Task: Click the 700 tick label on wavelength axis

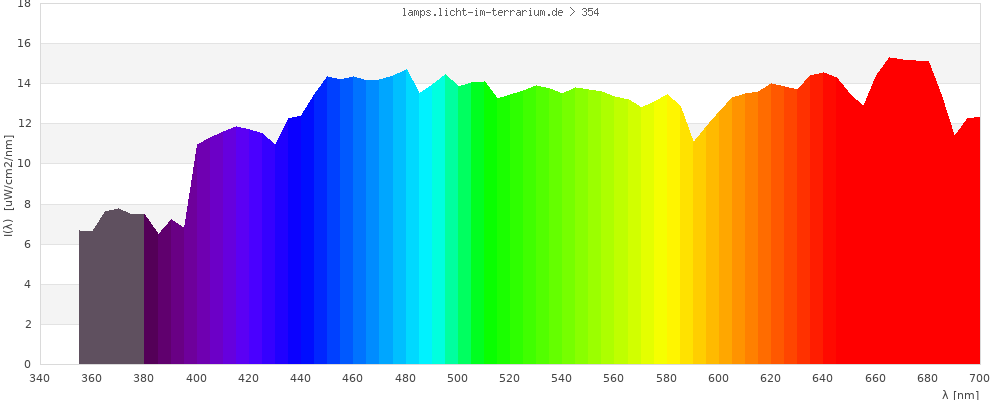Action: point(979,378)
